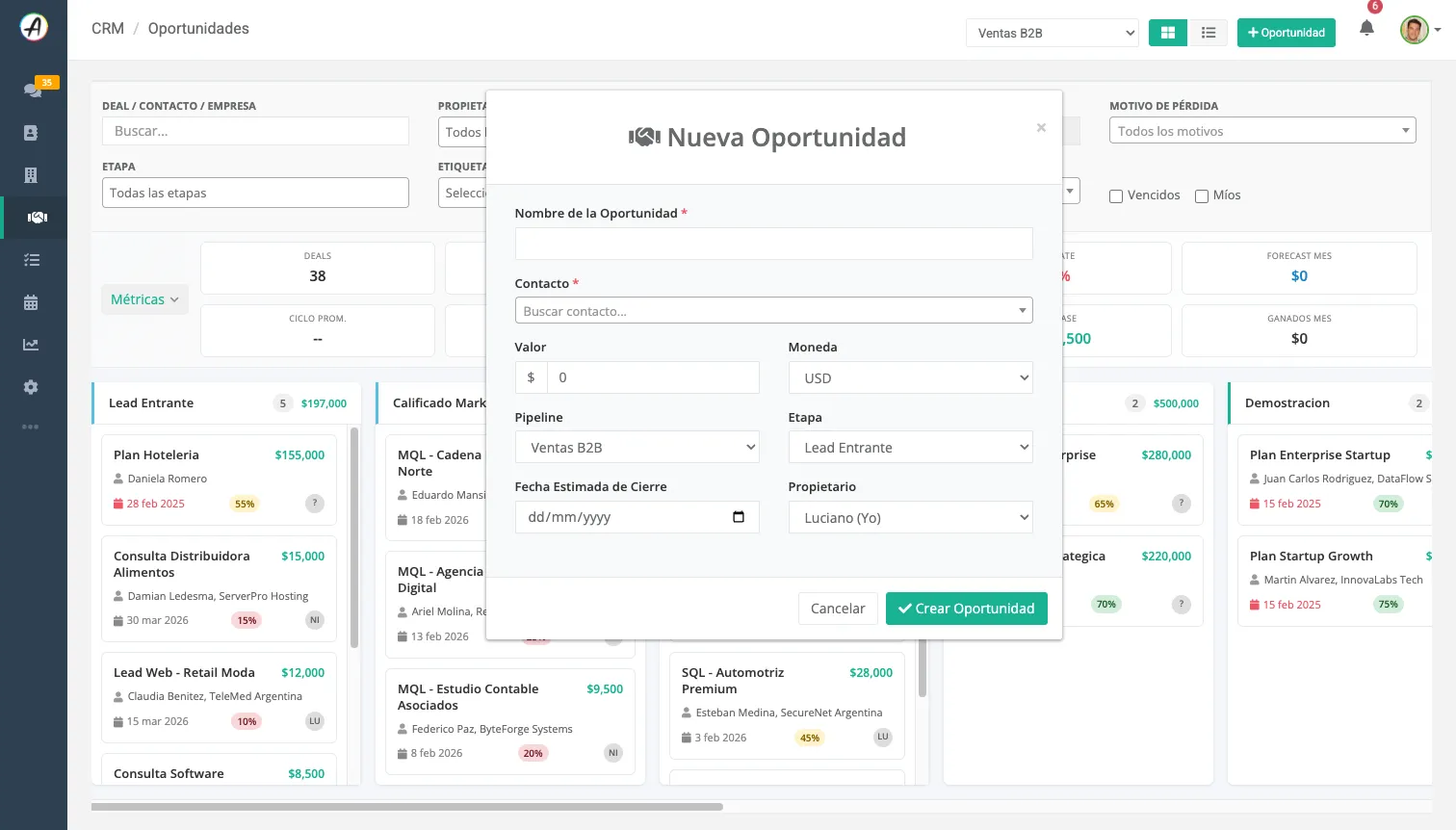The height and width of the screenshot is (830, 1456).
Task: Click the Fecha Estimada de Cierre field
Action: 637,517
